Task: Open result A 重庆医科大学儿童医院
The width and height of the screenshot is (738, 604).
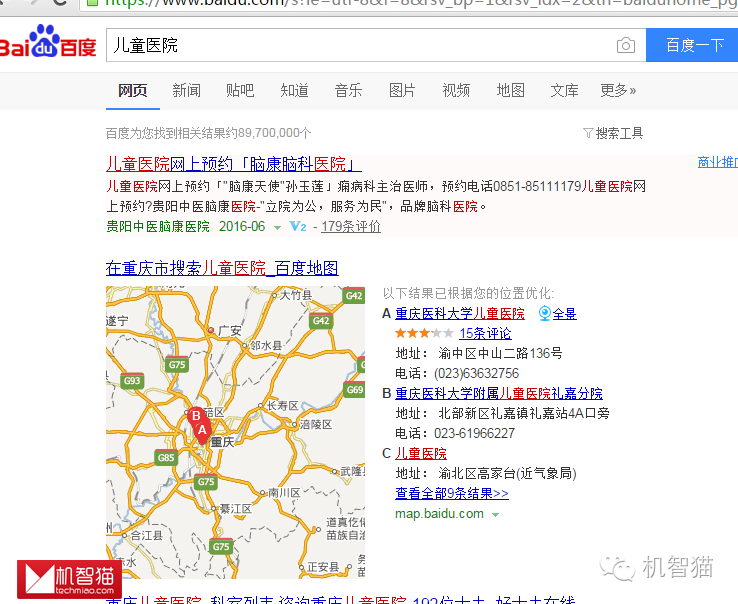Action: (460, 314)
